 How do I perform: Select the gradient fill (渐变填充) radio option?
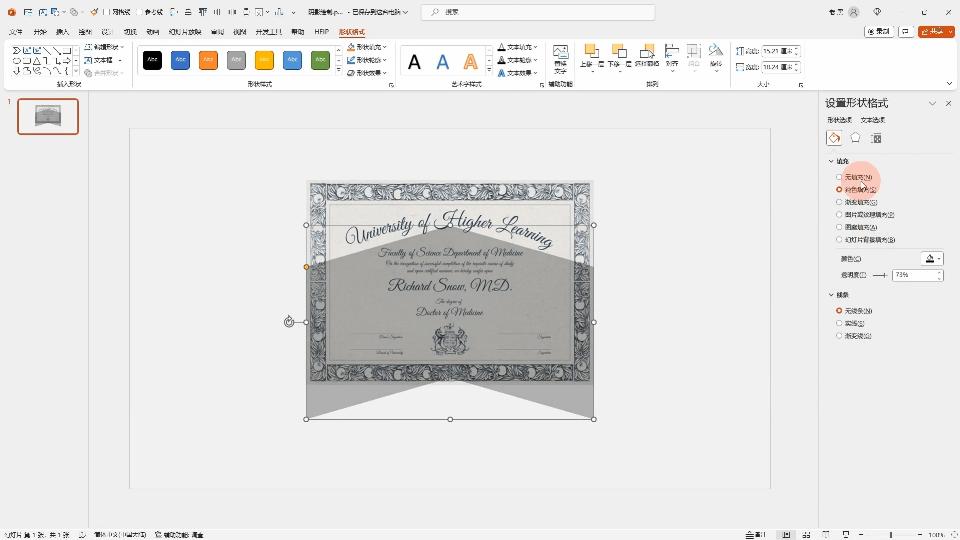pyautogui.click(x=839, y=202)
